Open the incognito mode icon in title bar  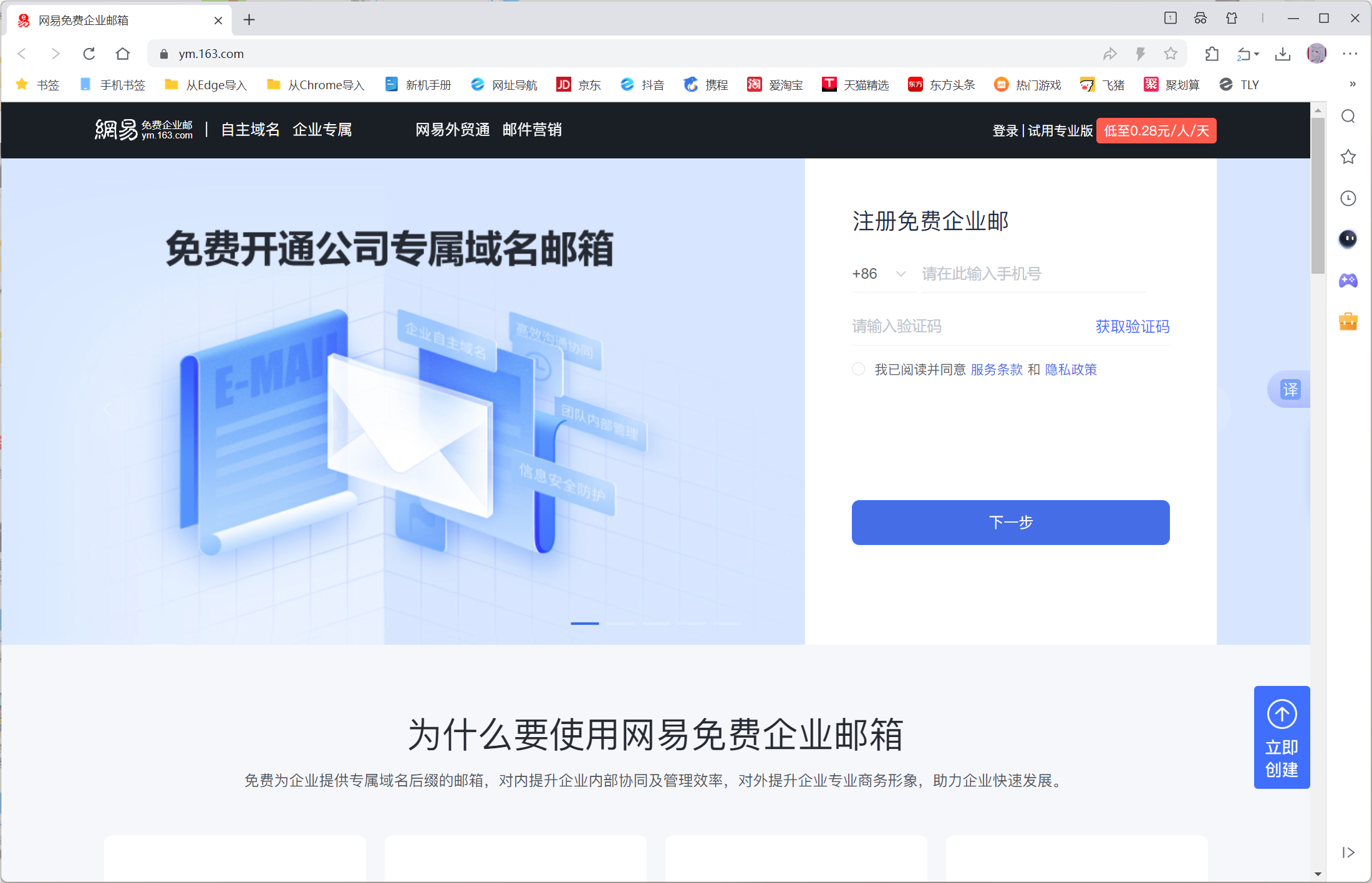(x=1200, y=19)
